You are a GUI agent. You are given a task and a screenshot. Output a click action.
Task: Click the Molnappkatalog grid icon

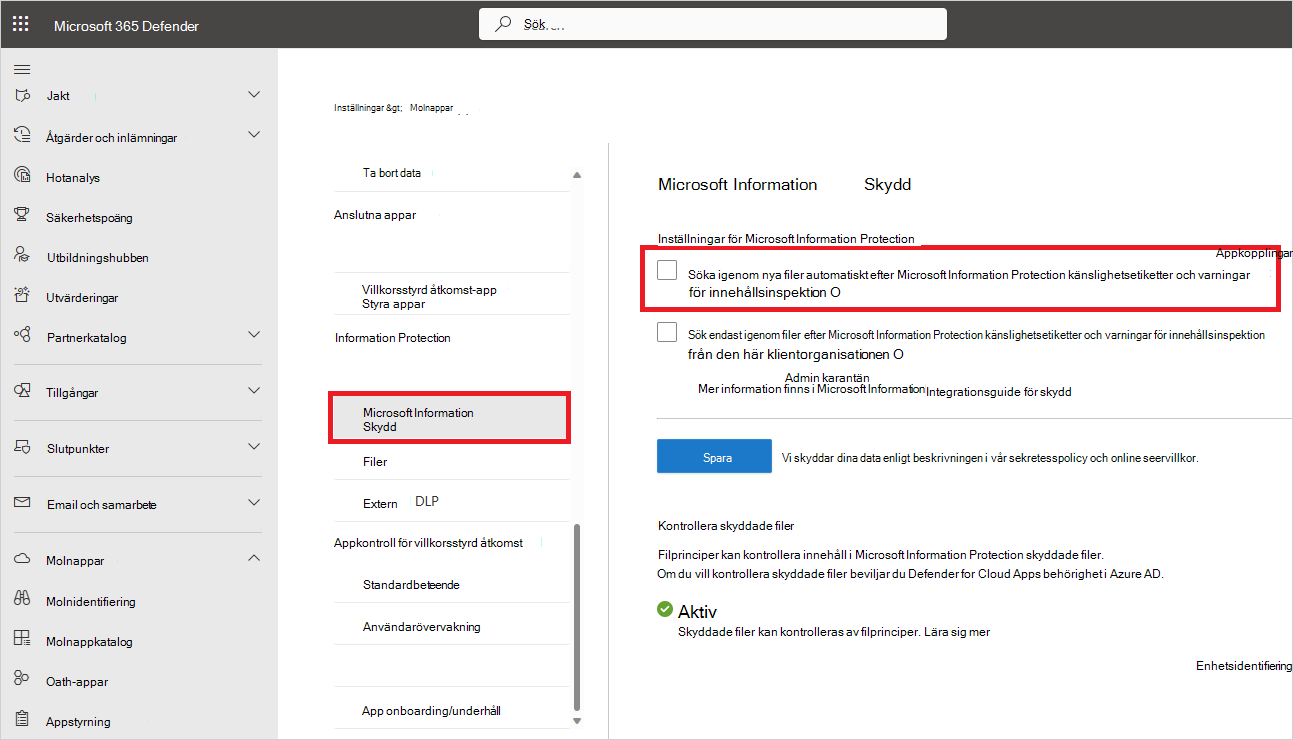22,640
